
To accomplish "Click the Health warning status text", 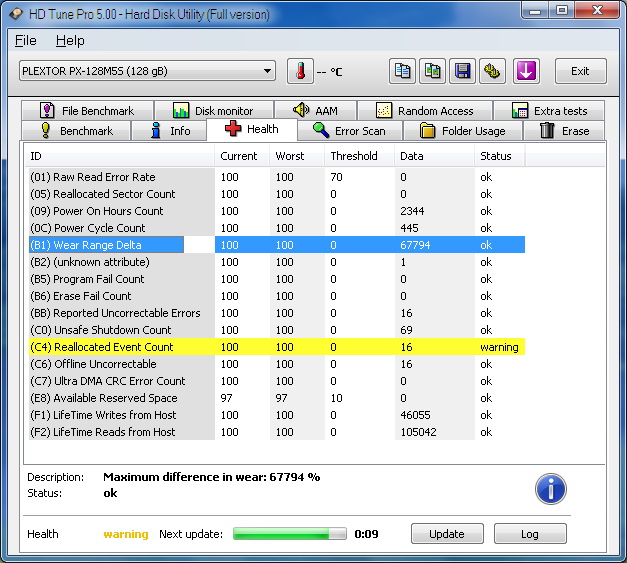I will [x=126, y=534].
